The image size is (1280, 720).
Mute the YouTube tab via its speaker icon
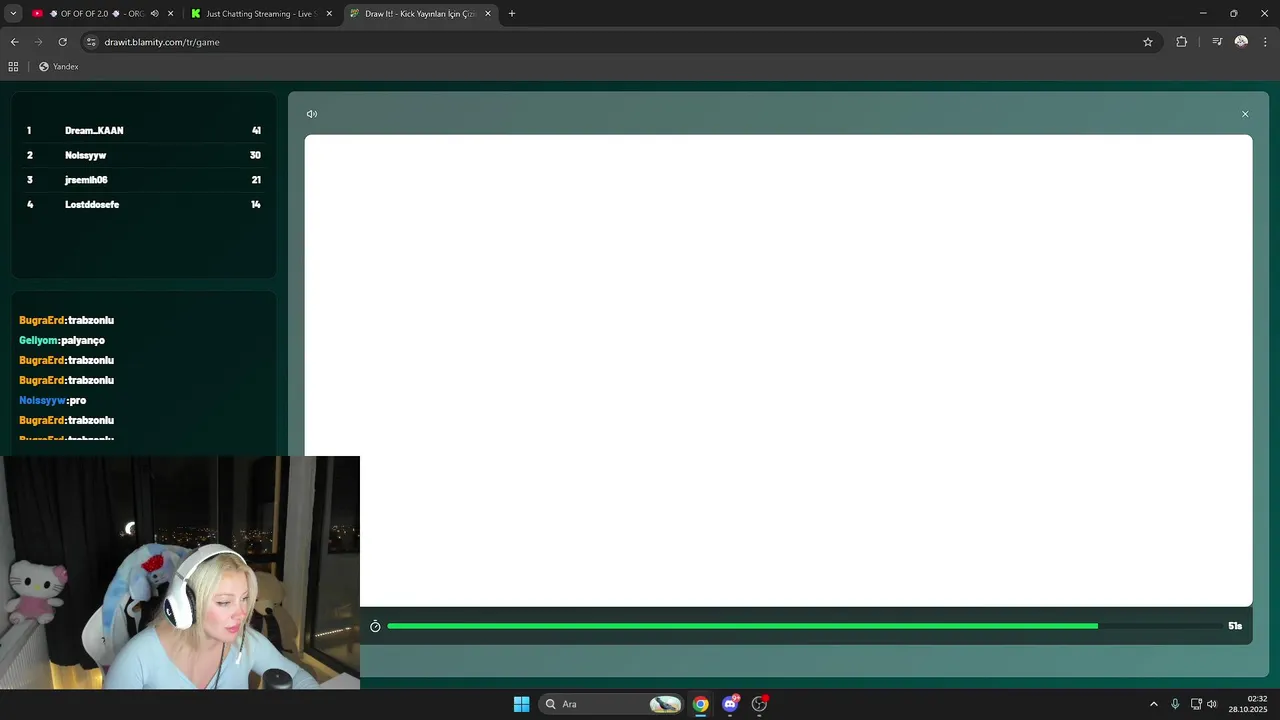click(154, 14)
